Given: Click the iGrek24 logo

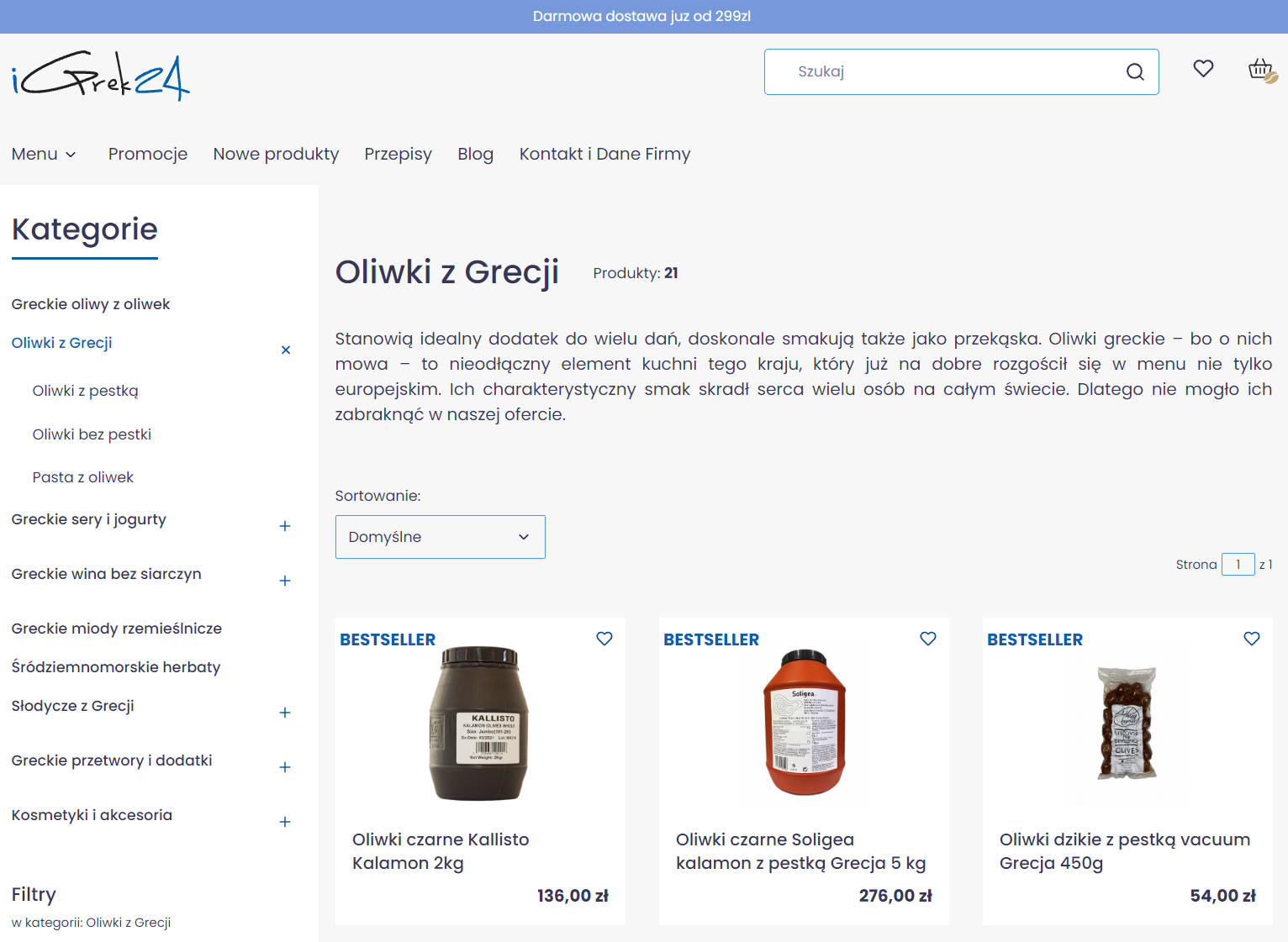Looking at the screenshot, I should coord(100,76).
